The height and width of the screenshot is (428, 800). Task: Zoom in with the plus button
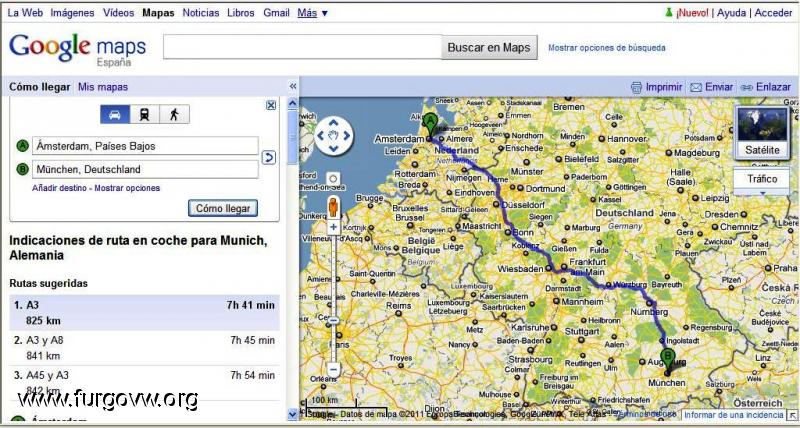[333, 227]
